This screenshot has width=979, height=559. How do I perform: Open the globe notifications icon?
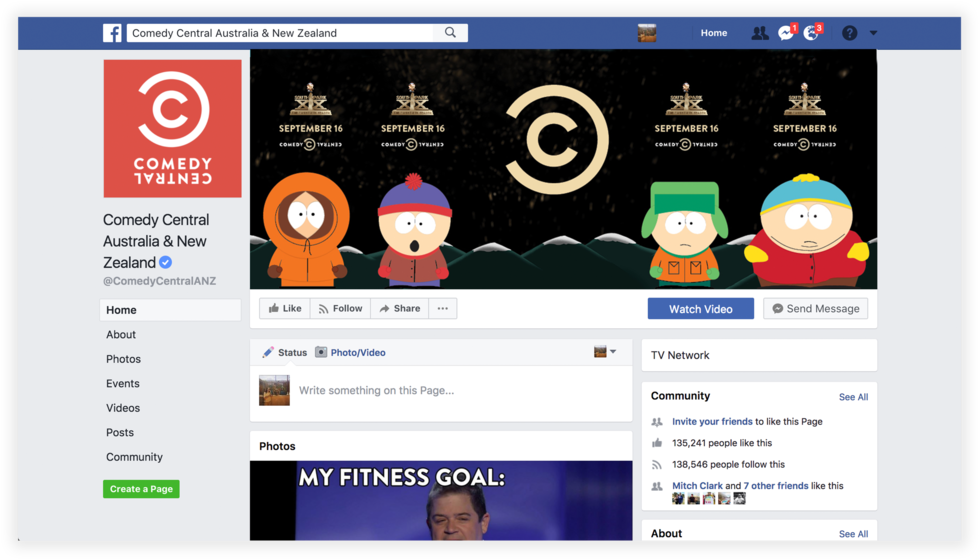tap(812, 32)
